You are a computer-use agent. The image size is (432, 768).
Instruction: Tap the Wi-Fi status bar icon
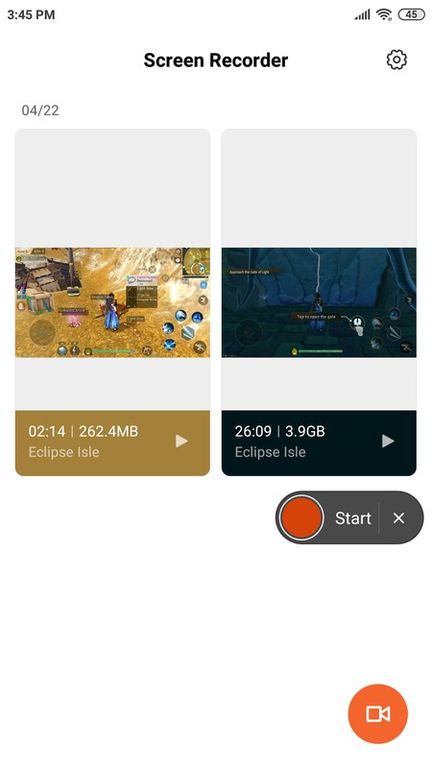384,15
